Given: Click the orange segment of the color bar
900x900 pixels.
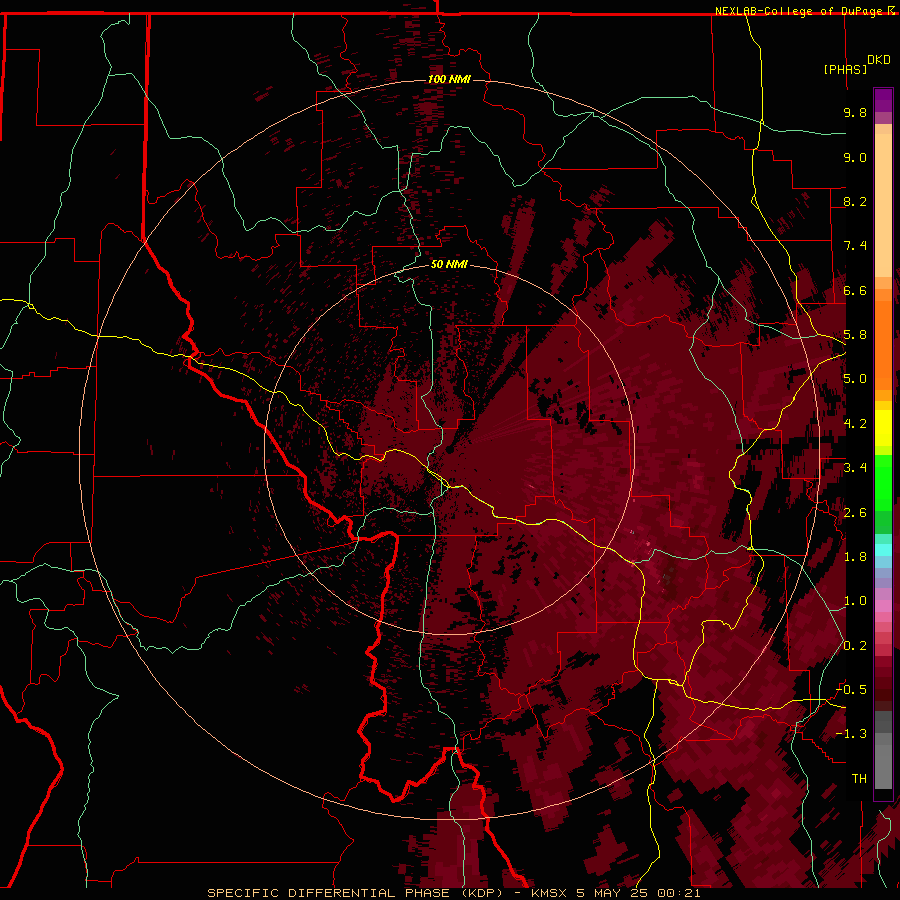Looking at the screenshot, I should click(x=883, y=344).
